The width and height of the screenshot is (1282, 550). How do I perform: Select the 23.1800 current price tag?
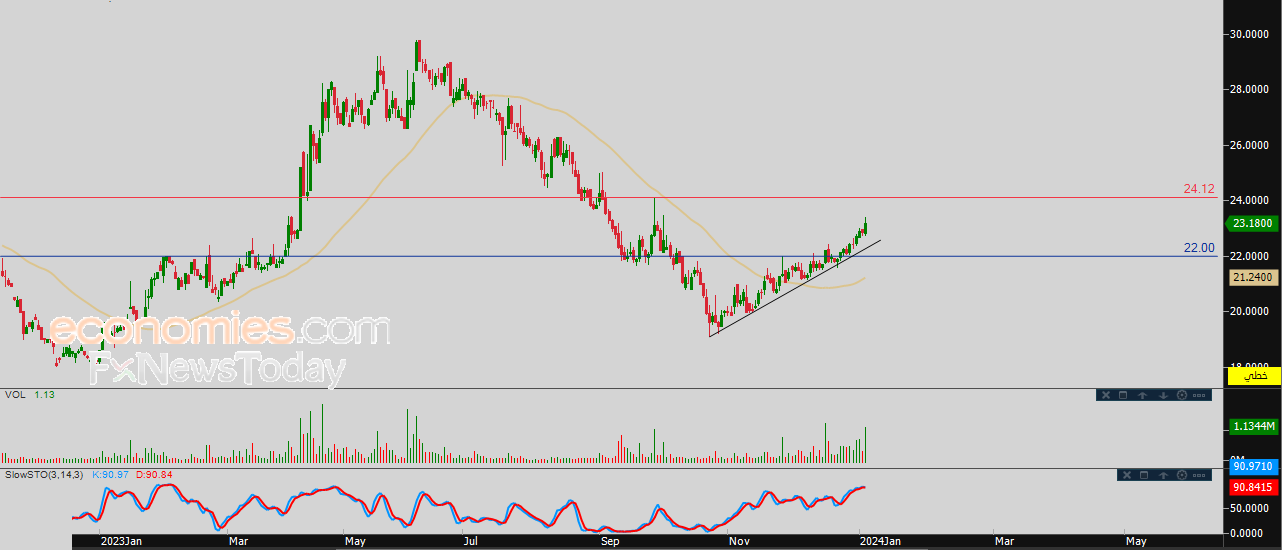point(1253,225)
